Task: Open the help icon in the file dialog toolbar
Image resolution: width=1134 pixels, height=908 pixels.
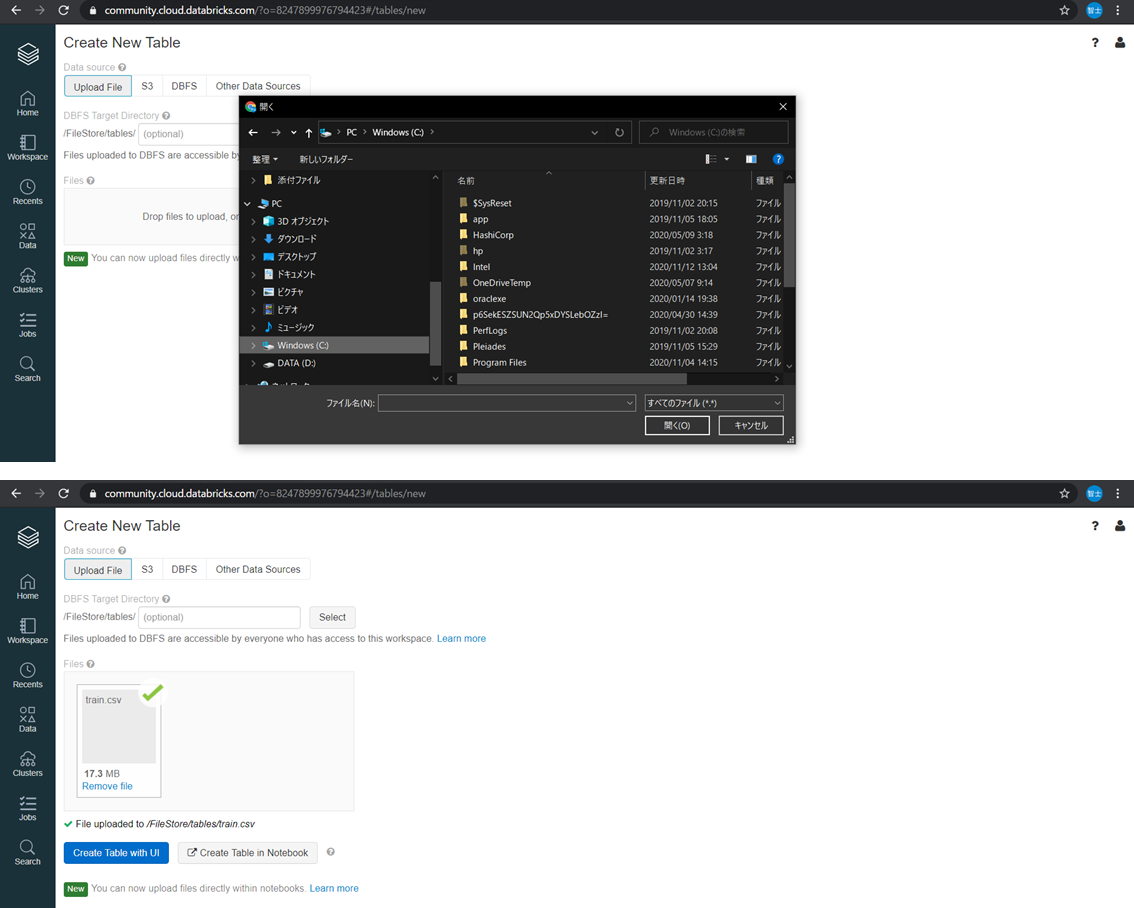Action: (778, 159)
